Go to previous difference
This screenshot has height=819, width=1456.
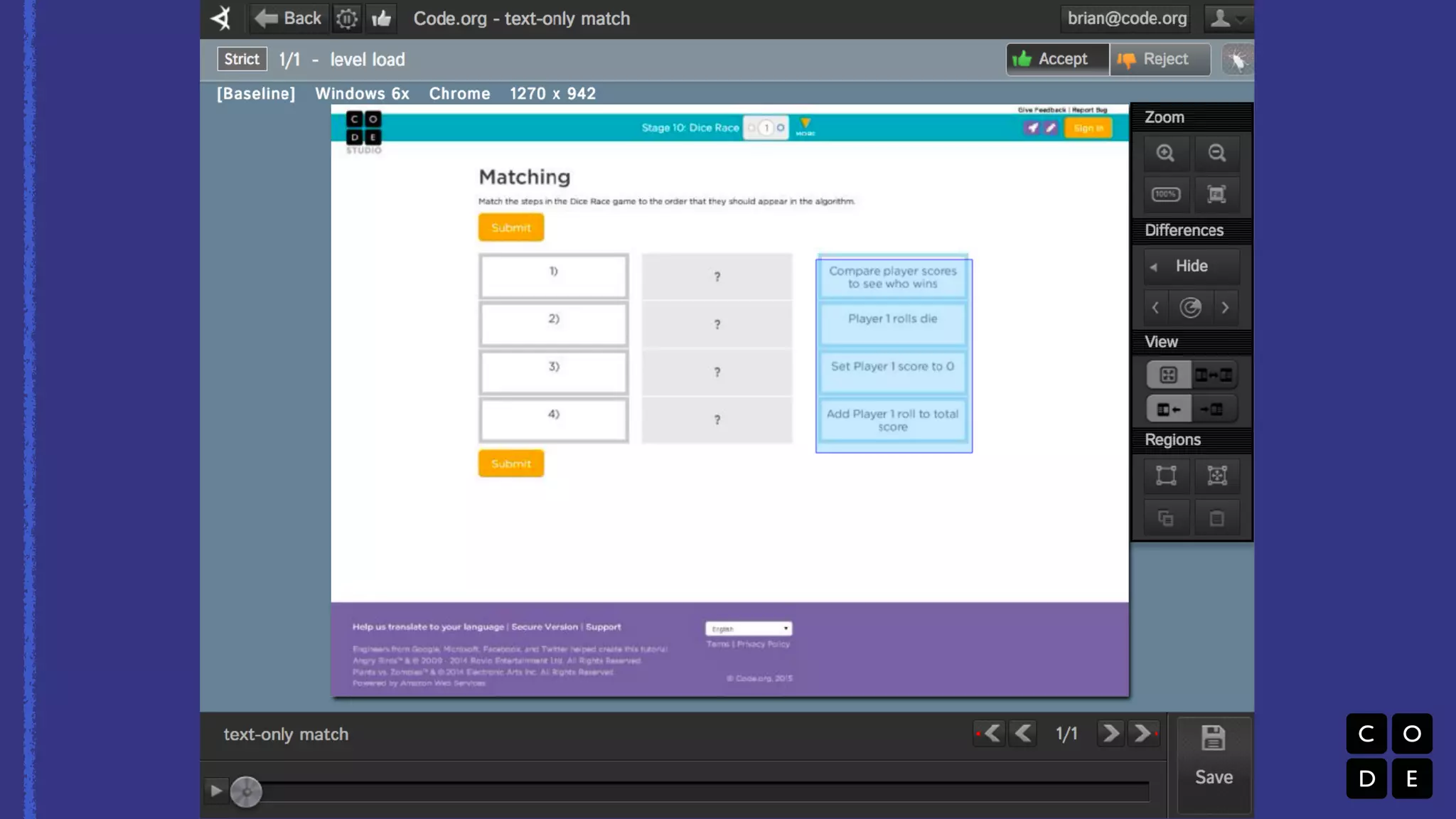point(1155,308)
